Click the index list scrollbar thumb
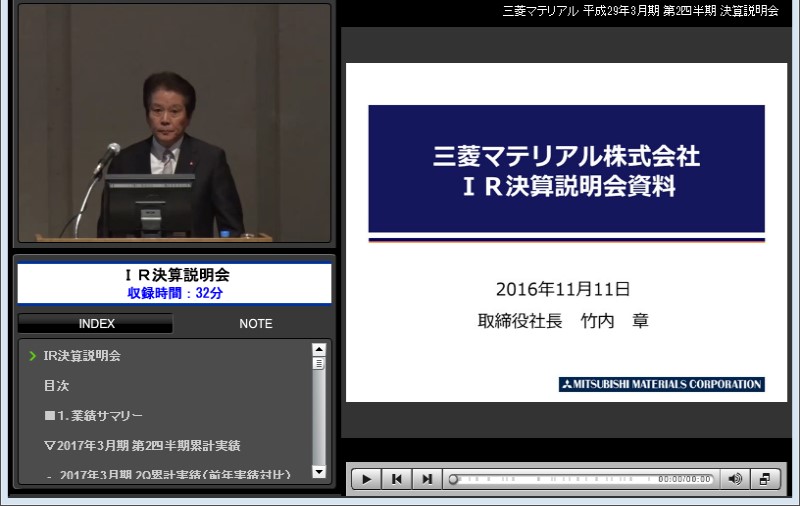This screenshot has height=506, width=800. click(x=319, y=363)
